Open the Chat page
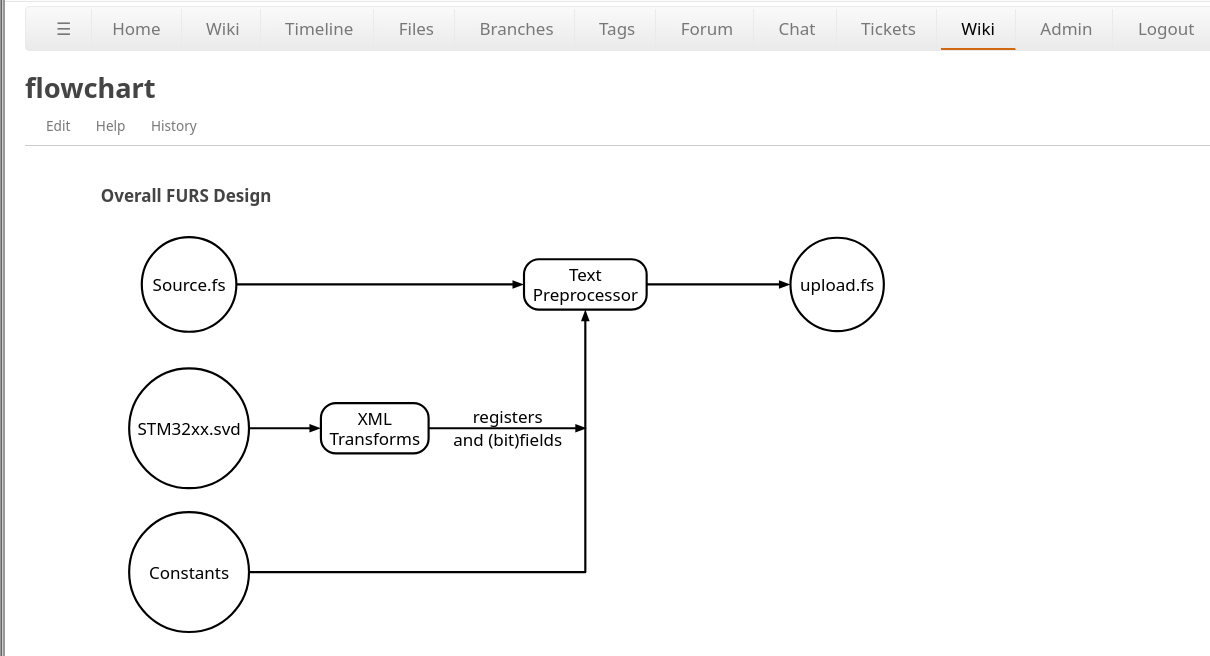The height and width of the screenshot is (656, 1210). coord(796,29)
